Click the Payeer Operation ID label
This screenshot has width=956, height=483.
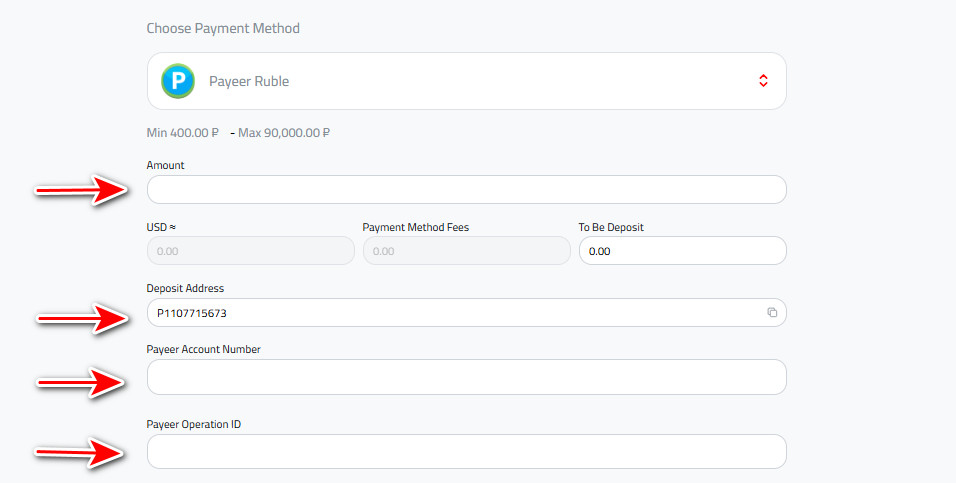194,424
